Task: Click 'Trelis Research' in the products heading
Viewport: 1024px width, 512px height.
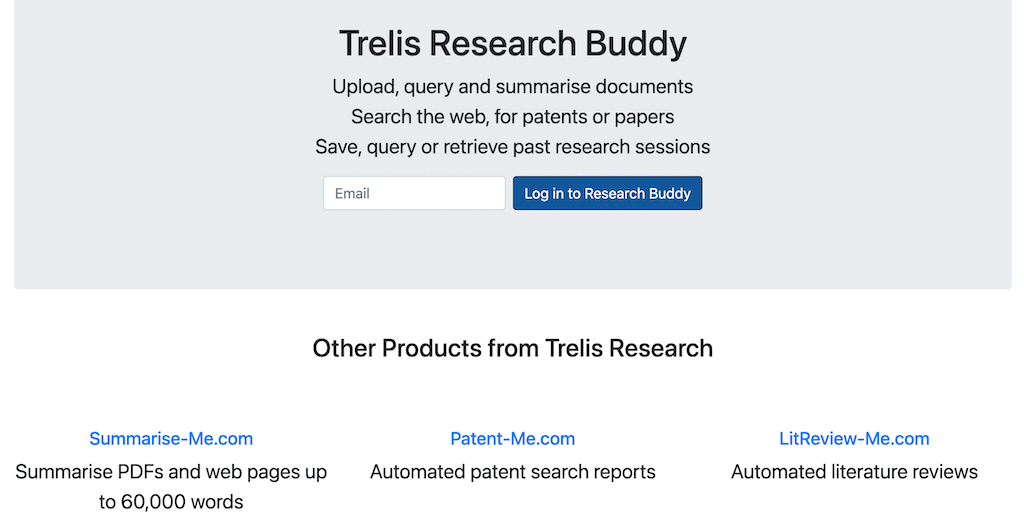Action: tap(629, 348)
